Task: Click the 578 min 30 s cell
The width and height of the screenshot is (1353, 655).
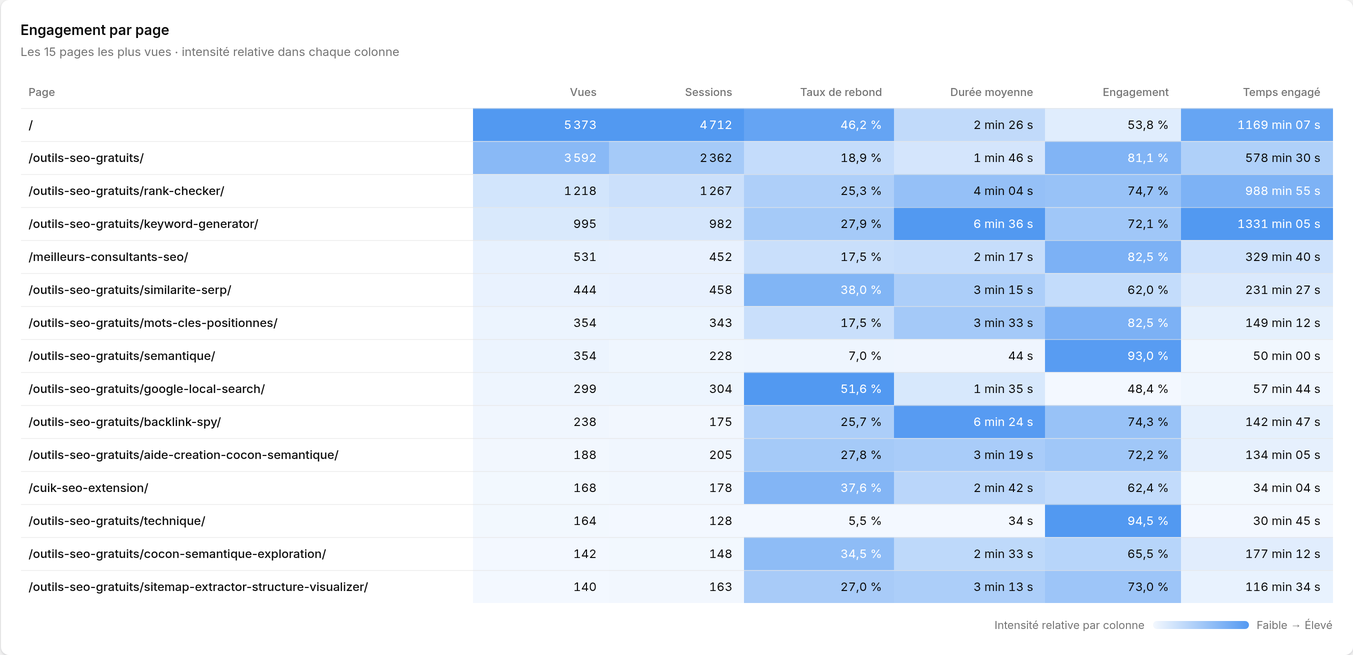Action: pos(1257,158)
